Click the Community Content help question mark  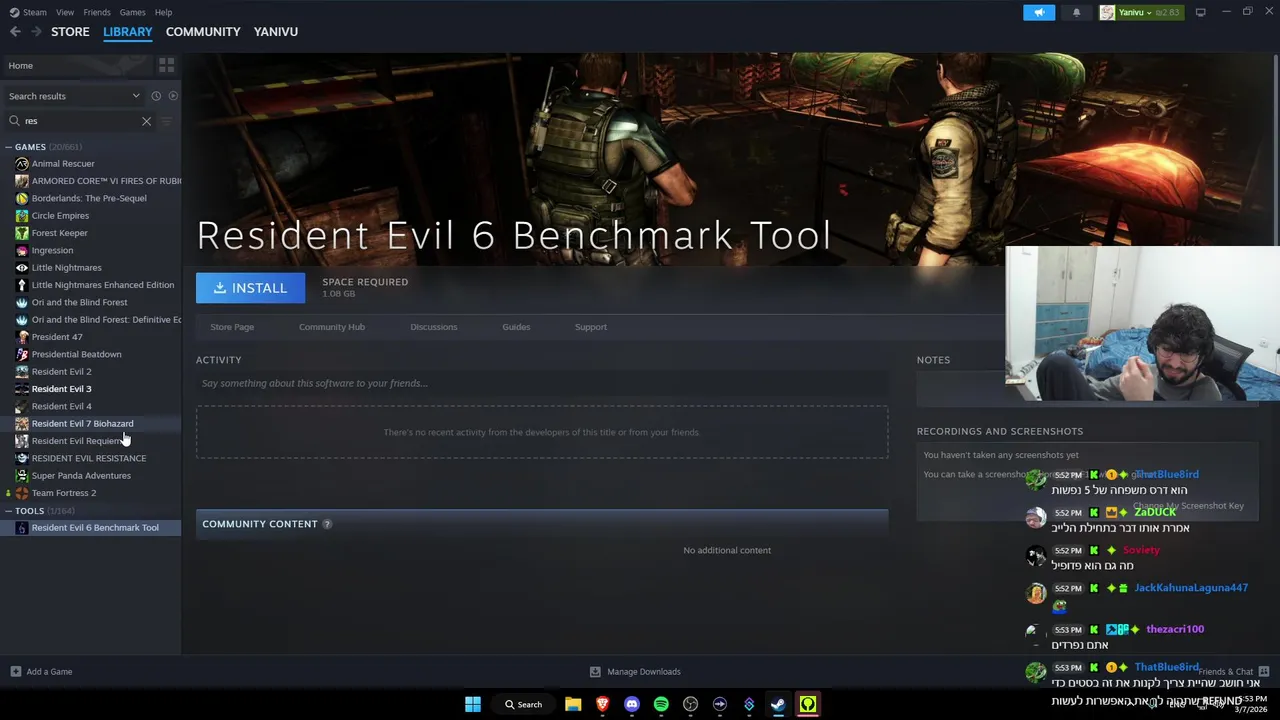tap(327, 524)
